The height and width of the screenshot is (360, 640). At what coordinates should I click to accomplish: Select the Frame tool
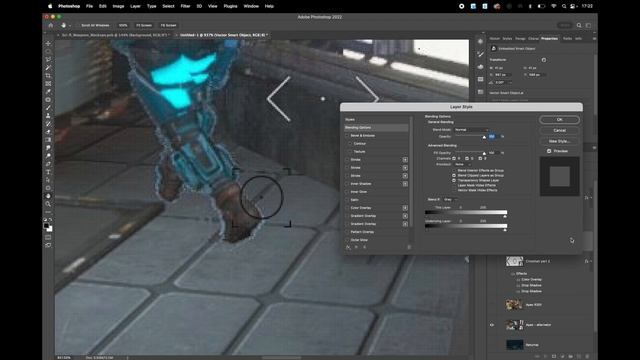click(x=48, y=84)
